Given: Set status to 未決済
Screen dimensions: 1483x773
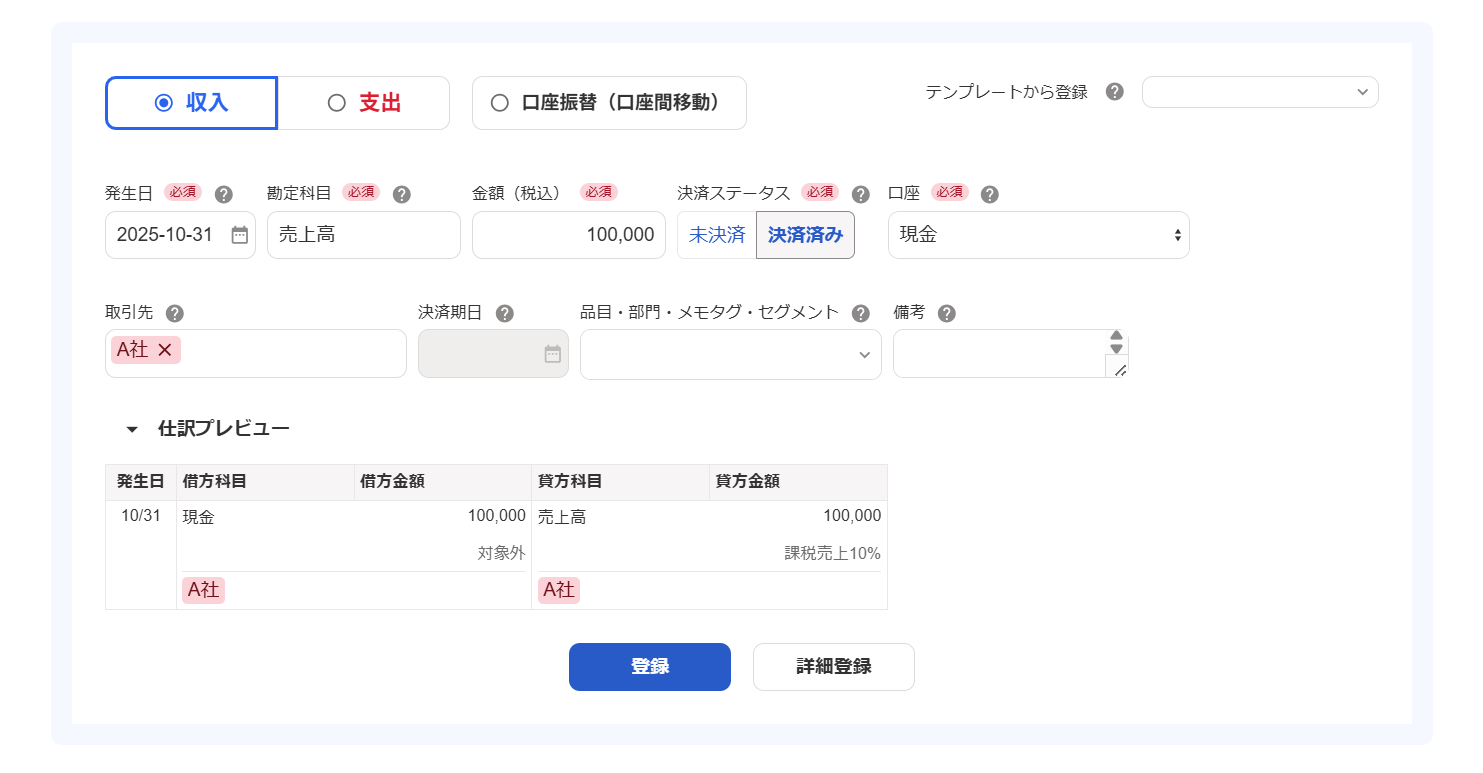Looking at the screenshot, I should [x=717, y=235].
